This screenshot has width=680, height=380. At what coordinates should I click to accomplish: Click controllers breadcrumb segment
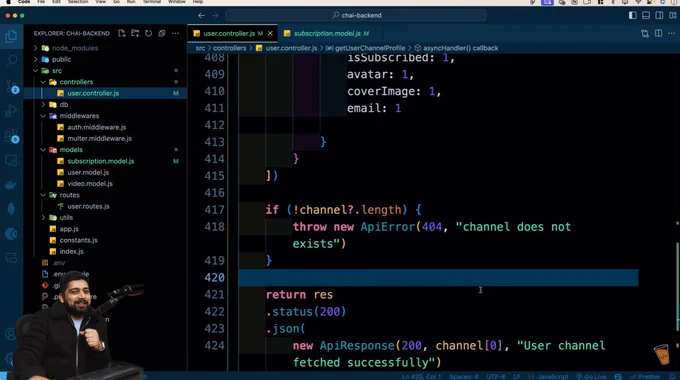click(229, 48)
